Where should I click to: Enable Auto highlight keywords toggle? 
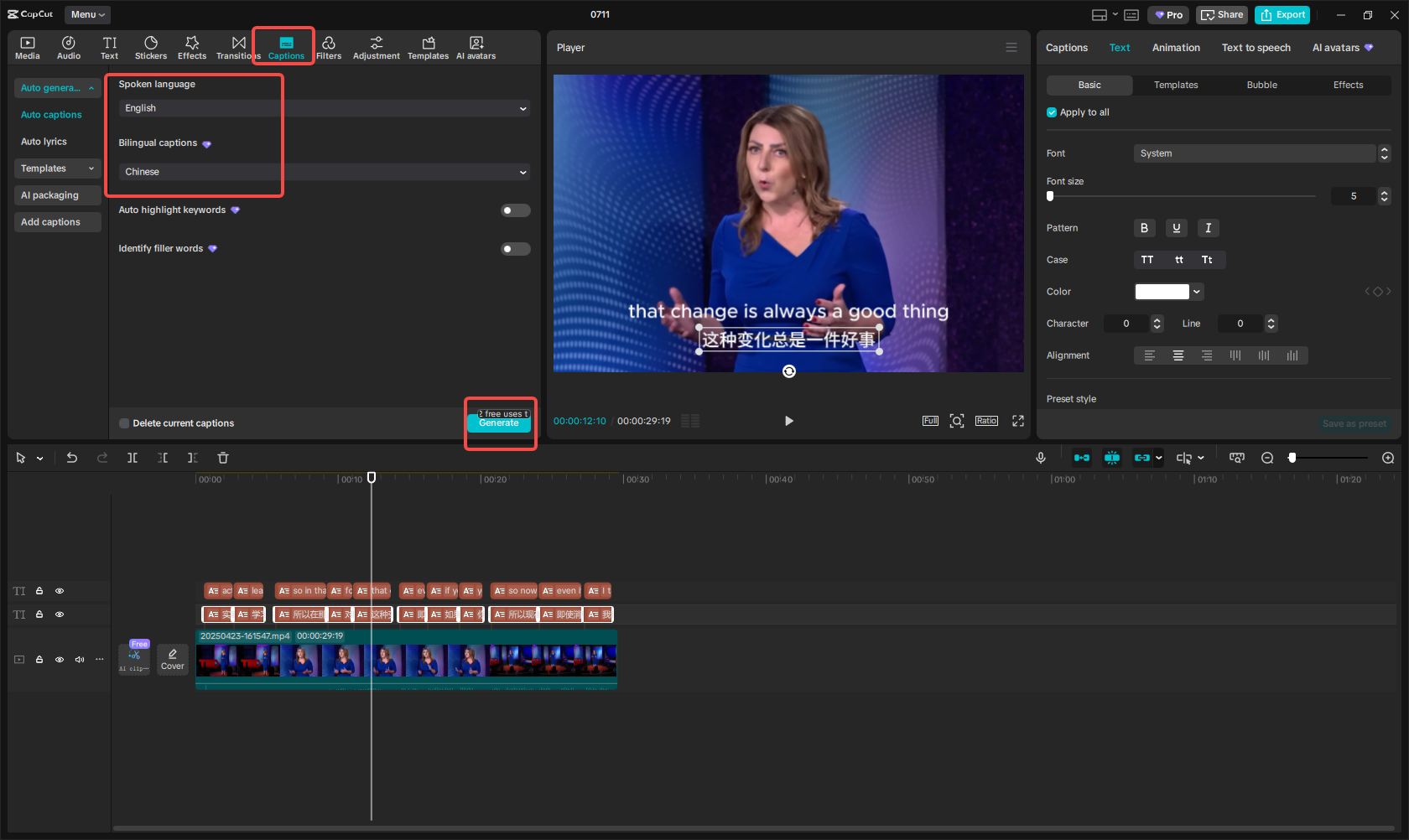(515, 210)
